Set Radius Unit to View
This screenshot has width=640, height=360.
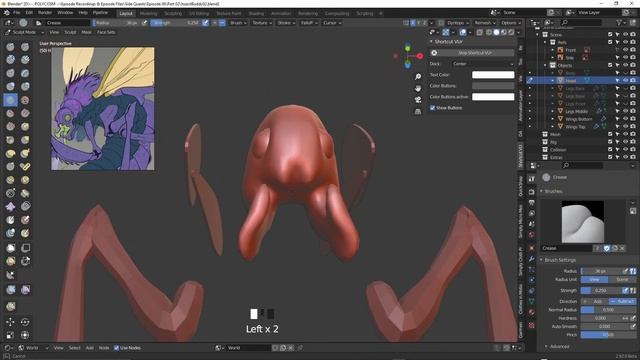click(594, 280)
